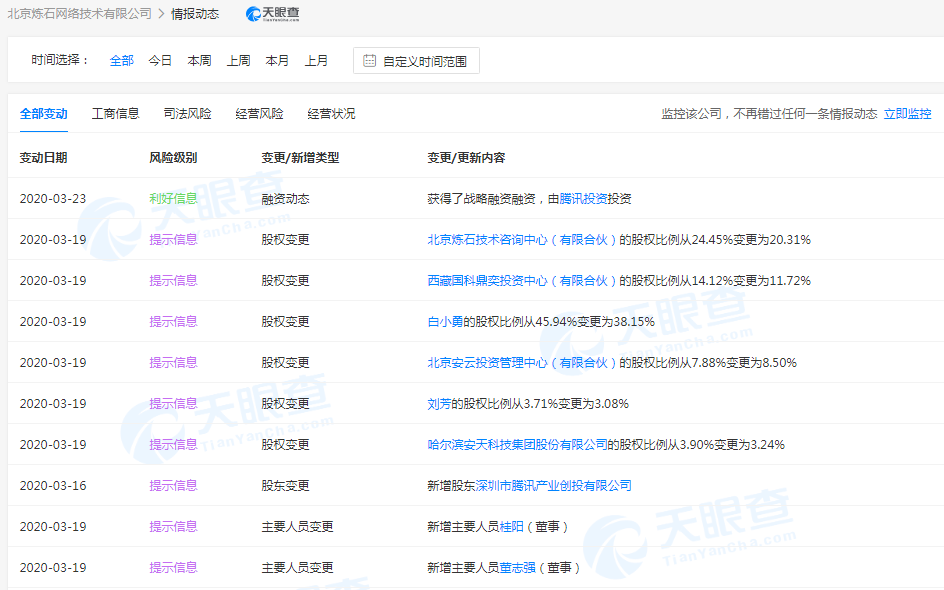Screen dimensions: 944x590
Task: Click the 情报动态 breadcrumb text
Action: pos(195,14)
